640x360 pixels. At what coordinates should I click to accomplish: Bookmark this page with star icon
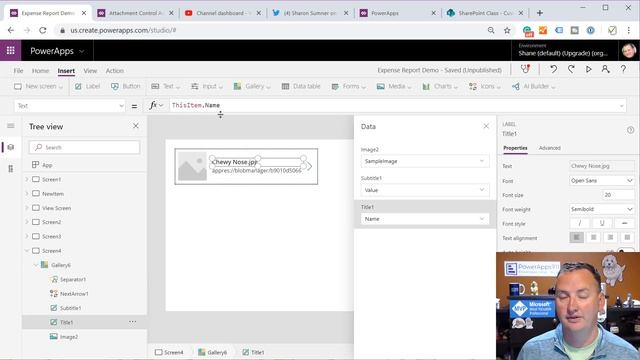coord(507,30)
